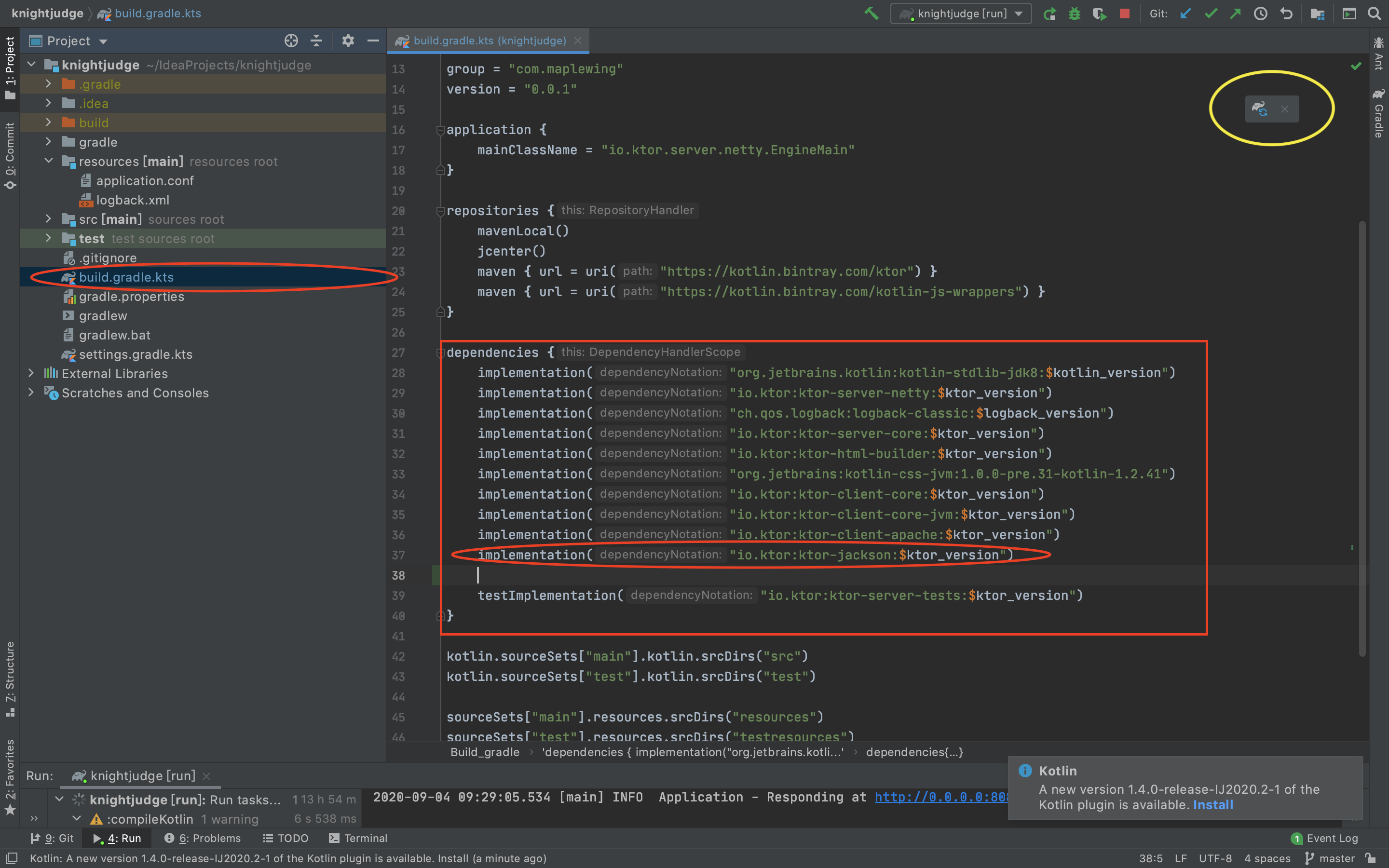Viewport: 1389px width, 868px height.
Task: Click the Git history/log icon
Action: pos(1262,14)
